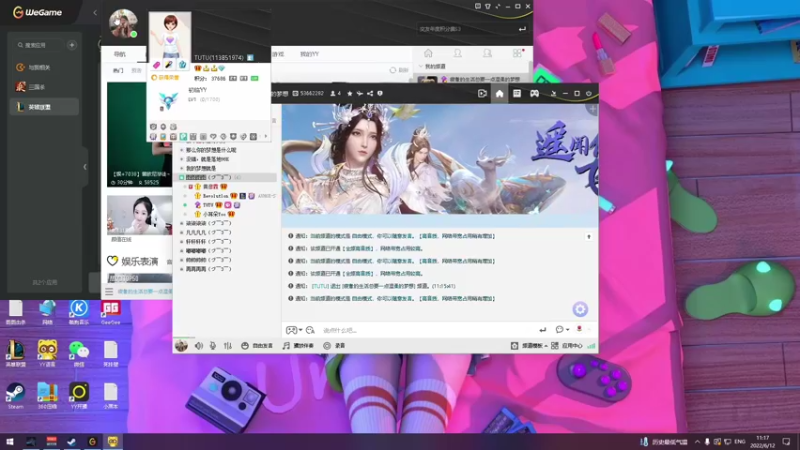Open the list panel icon beside home icon
Viewport: 800px width, 450px height.
pyautogui.click(x=517, y=93)
